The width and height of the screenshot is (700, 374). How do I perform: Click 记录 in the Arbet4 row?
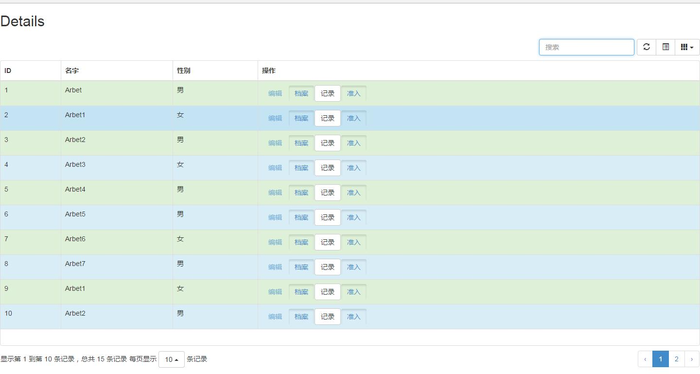coord(328,192)
